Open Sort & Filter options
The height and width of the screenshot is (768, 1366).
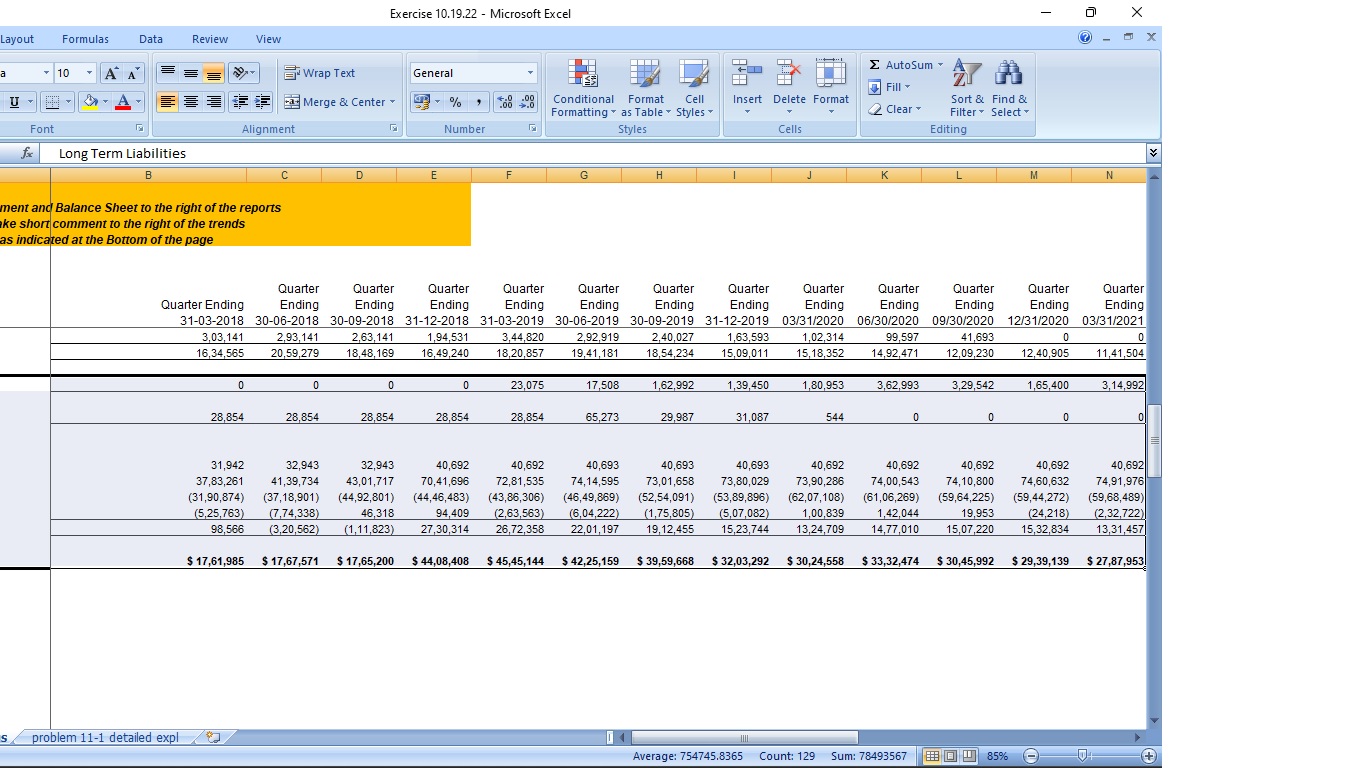[965, 88]
